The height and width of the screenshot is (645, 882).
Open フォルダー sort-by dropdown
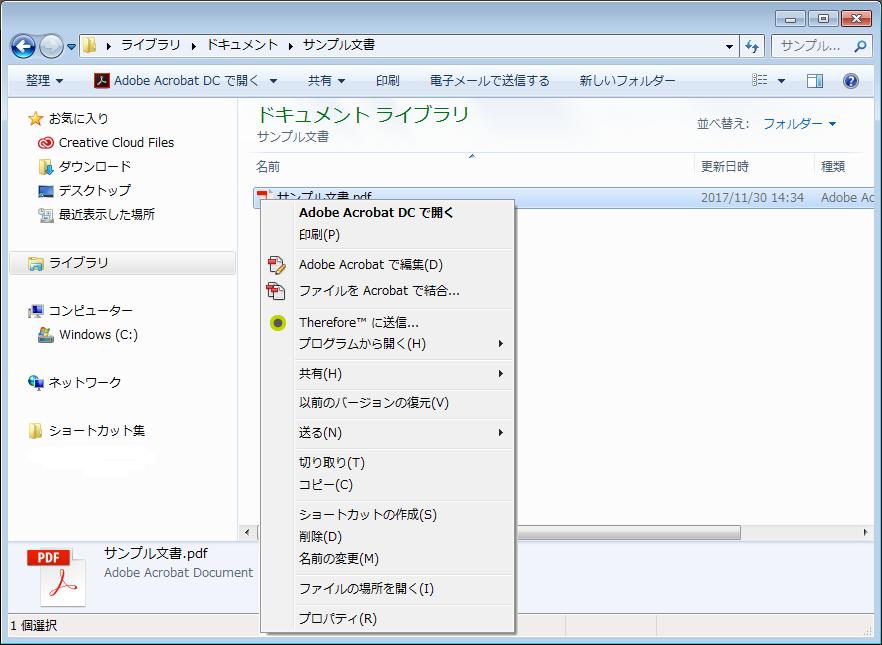coord(799,124)
